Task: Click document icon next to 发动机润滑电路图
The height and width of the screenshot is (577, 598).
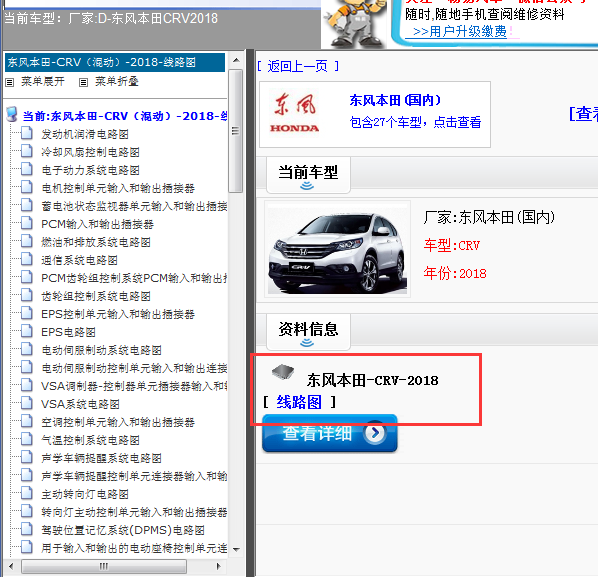Action: (26, 133)
